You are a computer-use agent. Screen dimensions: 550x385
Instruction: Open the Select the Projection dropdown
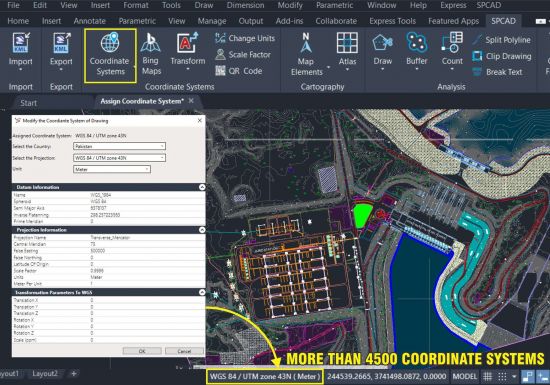tap(119, 158)
